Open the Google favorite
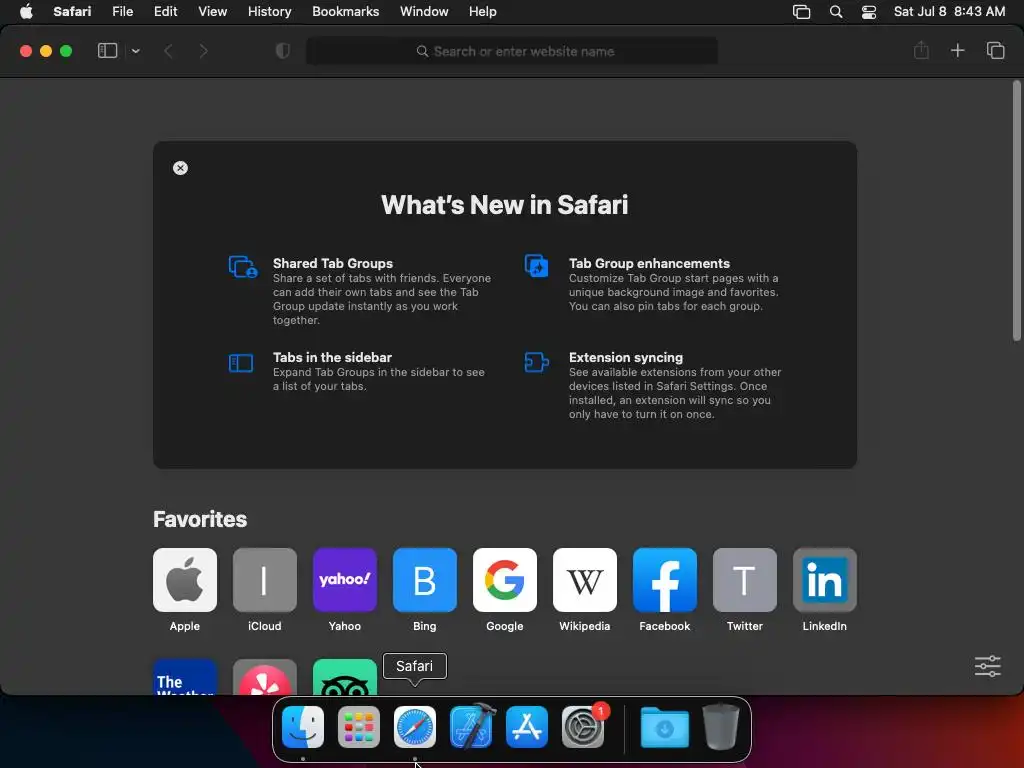This screenshot has width=1024, height=768. click(x=505, y=580)
